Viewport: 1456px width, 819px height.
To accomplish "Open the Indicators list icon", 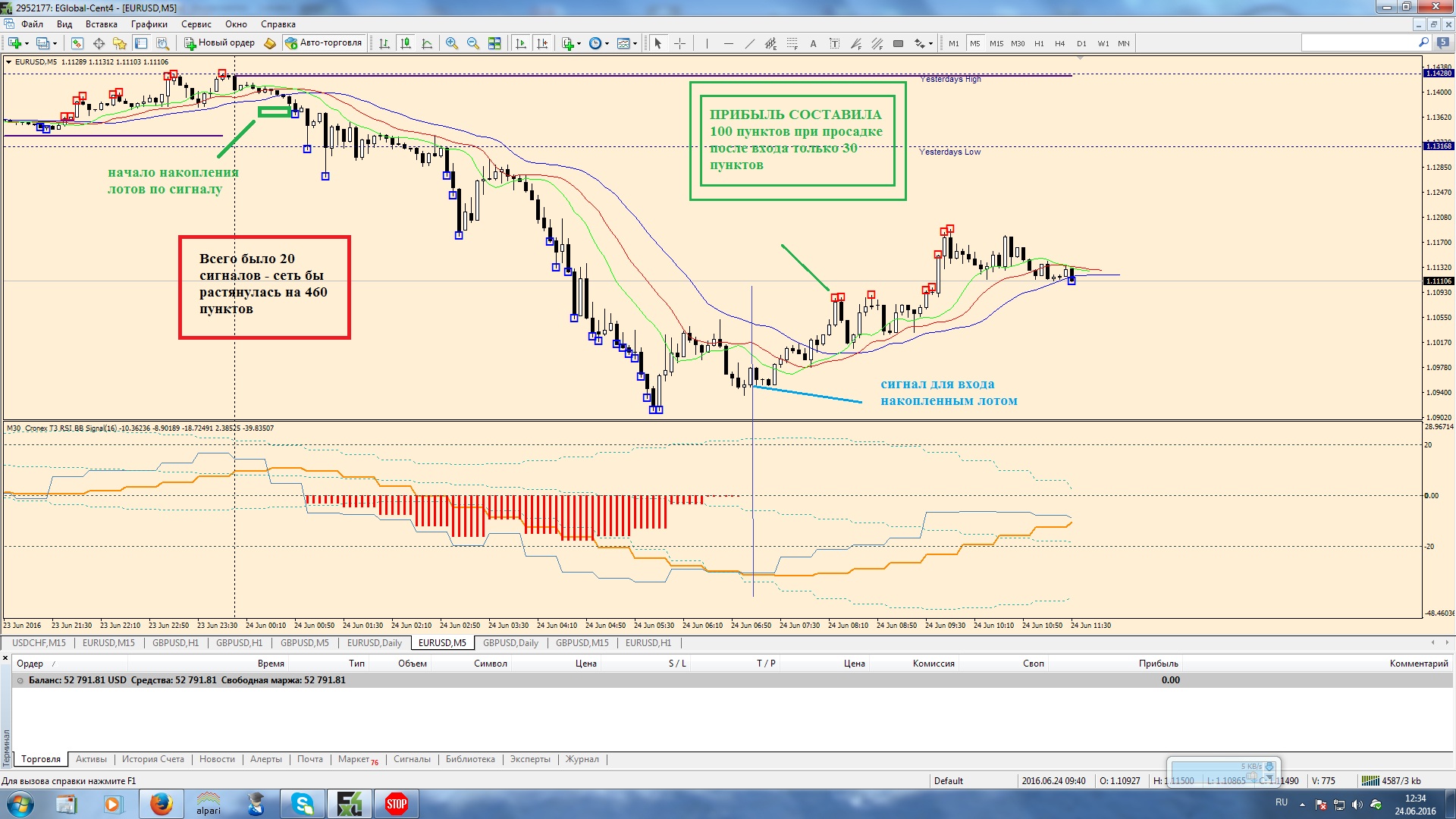I will [568, 43].
